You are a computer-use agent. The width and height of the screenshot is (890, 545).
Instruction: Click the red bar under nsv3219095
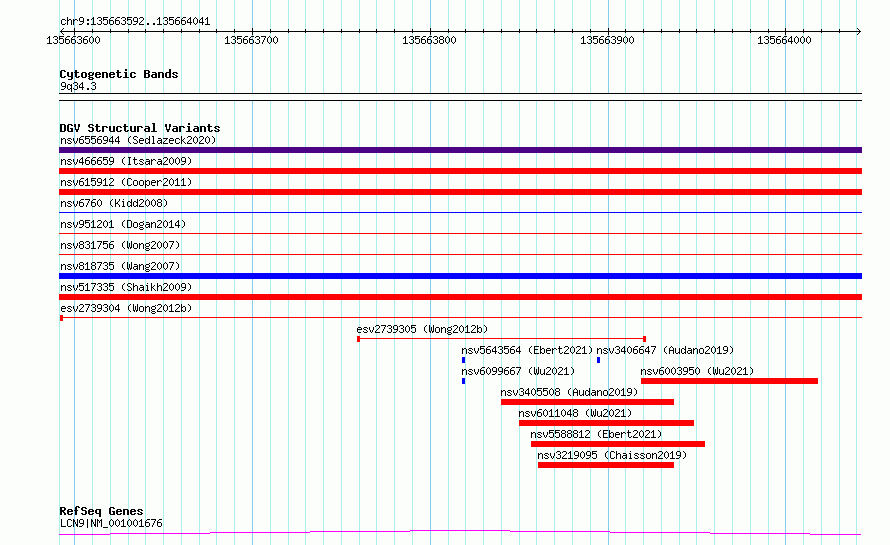(606, 465)
